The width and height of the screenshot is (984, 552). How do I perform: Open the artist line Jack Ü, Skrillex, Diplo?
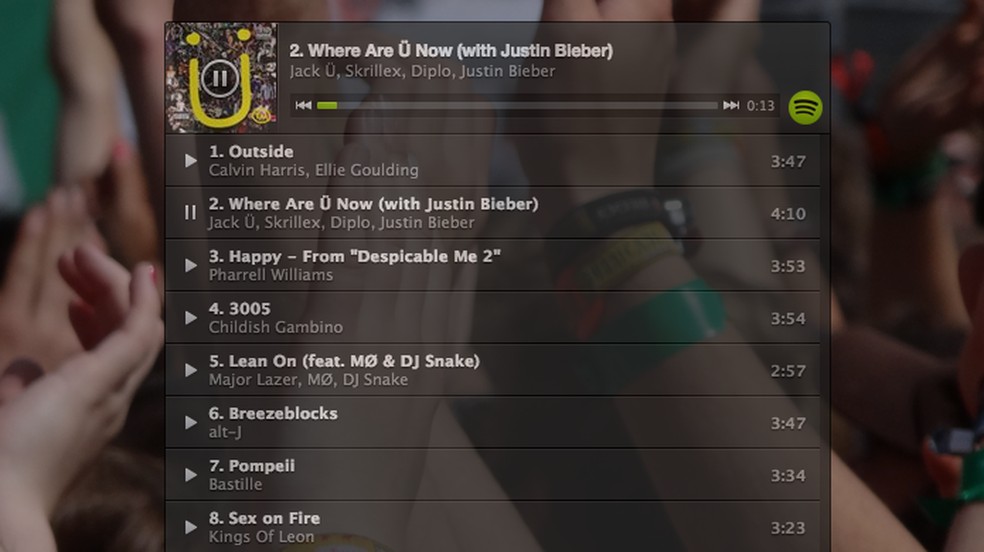[422, 72]
